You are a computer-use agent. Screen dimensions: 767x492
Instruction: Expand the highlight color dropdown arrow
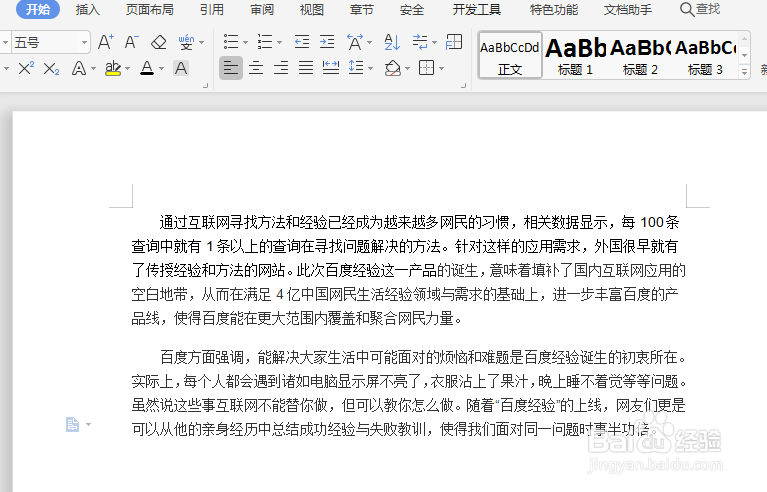(128, 68)
